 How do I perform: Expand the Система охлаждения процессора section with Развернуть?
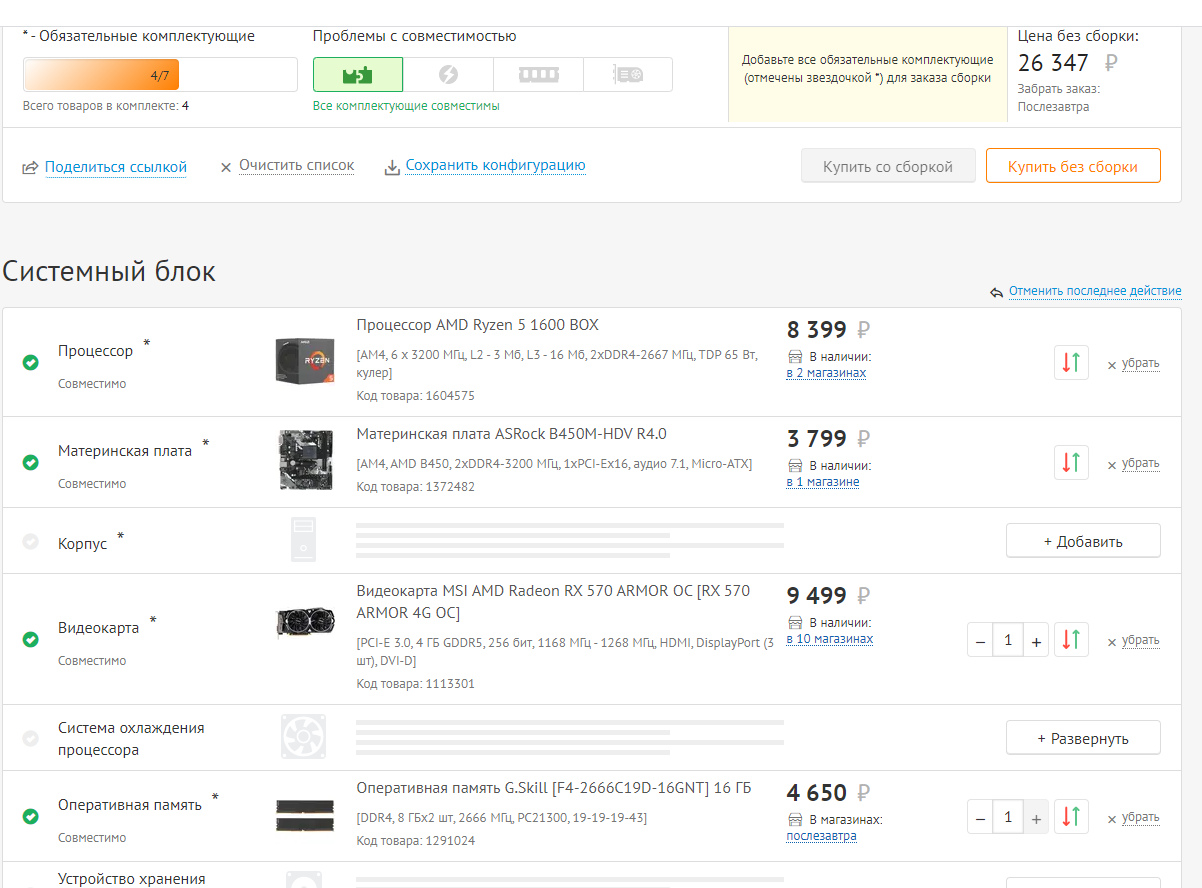click(x=1083, y=738)
